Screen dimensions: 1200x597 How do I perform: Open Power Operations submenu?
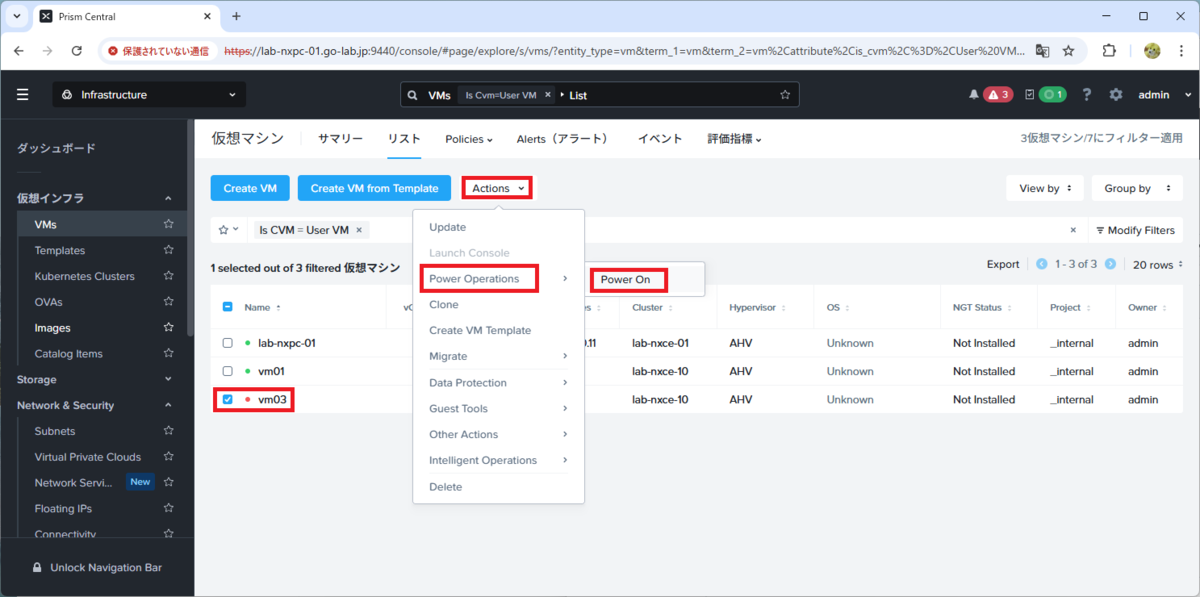498,279
